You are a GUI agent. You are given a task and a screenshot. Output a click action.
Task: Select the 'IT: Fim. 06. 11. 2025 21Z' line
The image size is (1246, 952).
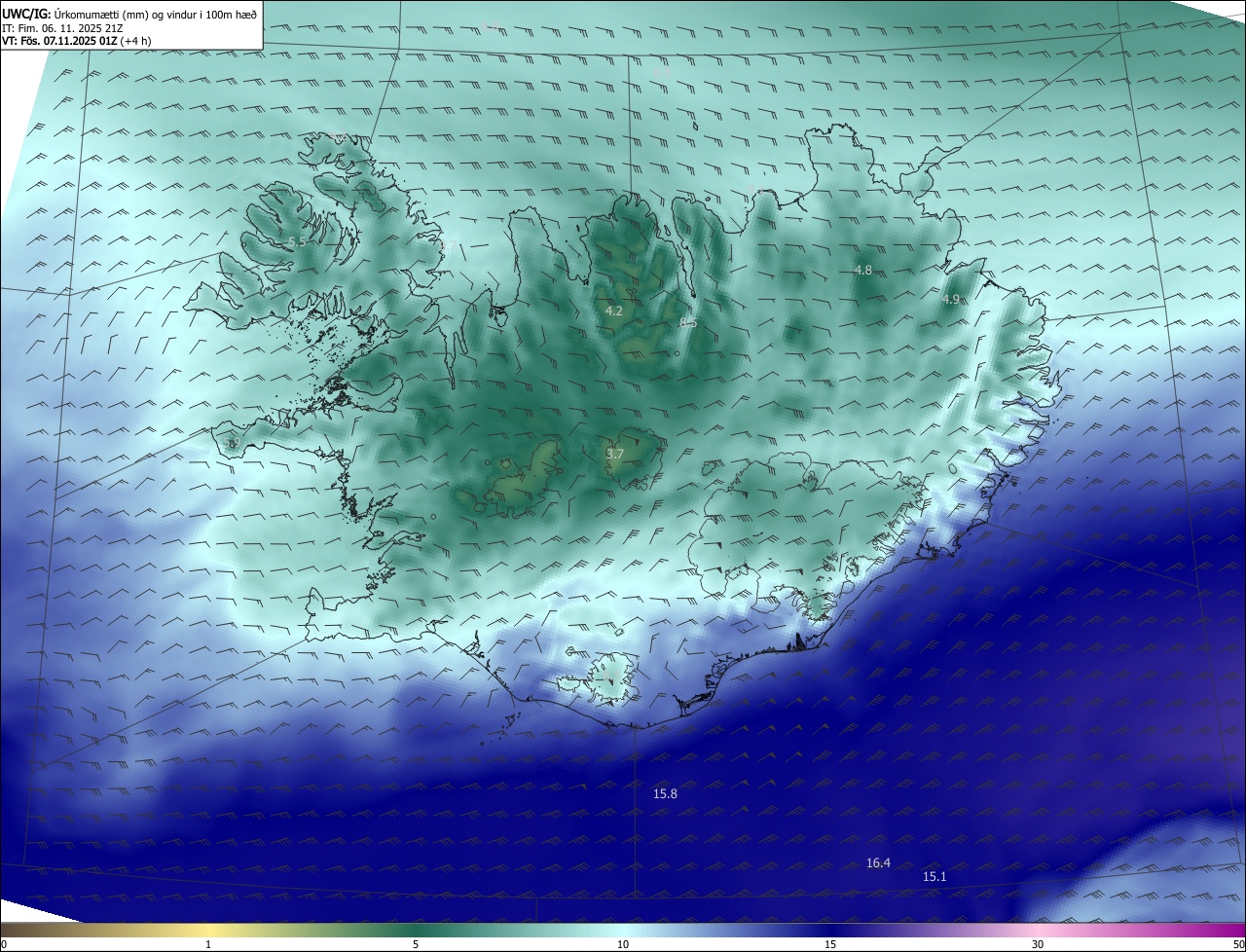(x=62, y=28)
